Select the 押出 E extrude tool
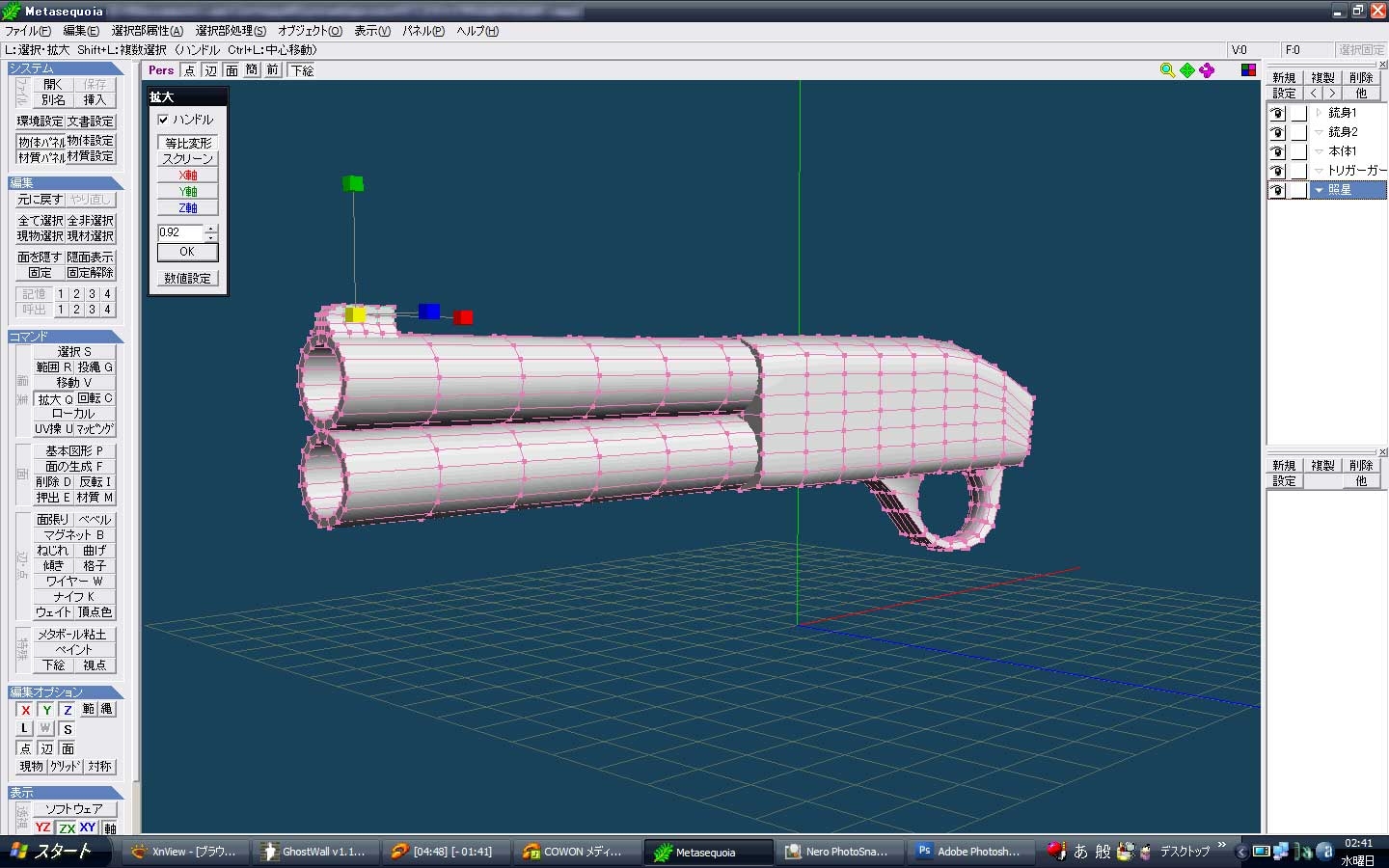This screenshot has width=1389, height=868. [54, 498]
